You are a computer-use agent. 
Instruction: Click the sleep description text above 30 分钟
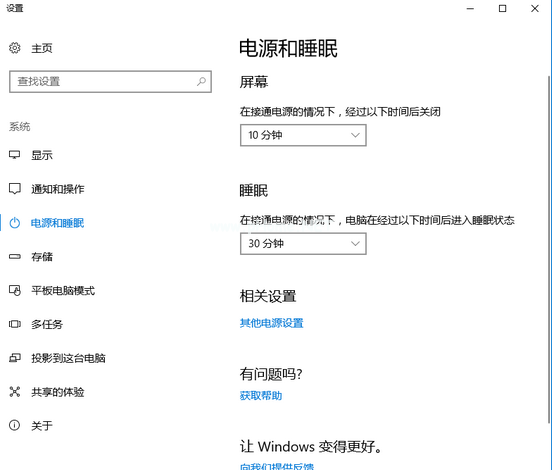pos(377,220)
